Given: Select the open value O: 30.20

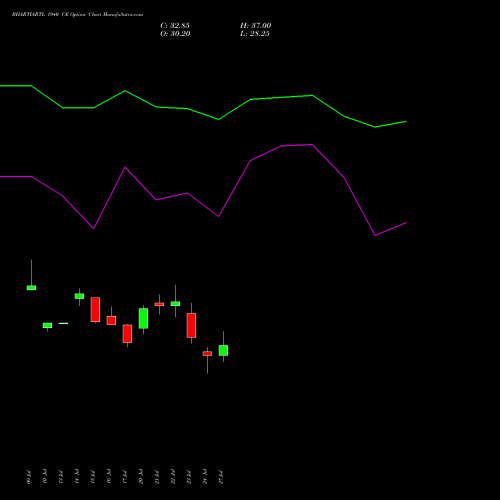Looking at the screenshot, I should tap(175, 34).
